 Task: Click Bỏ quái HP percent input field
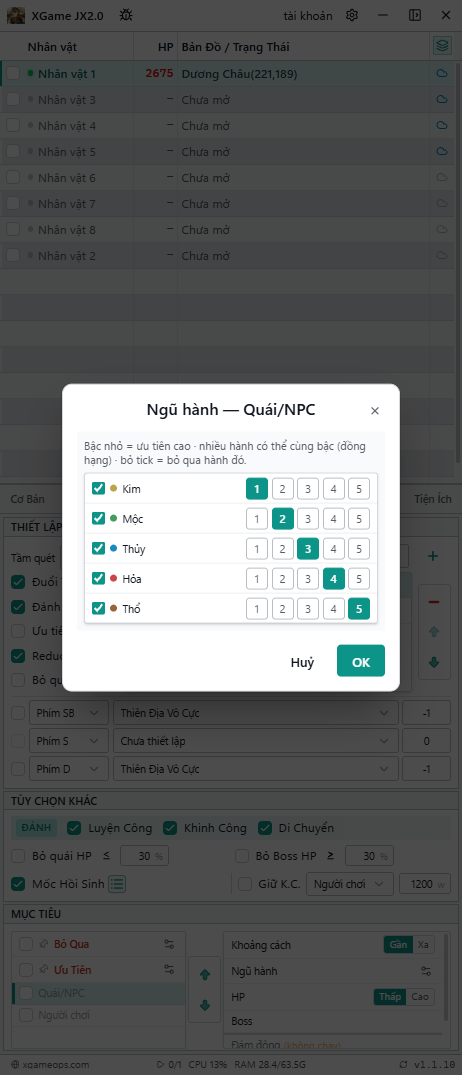(x=144, y=856)
